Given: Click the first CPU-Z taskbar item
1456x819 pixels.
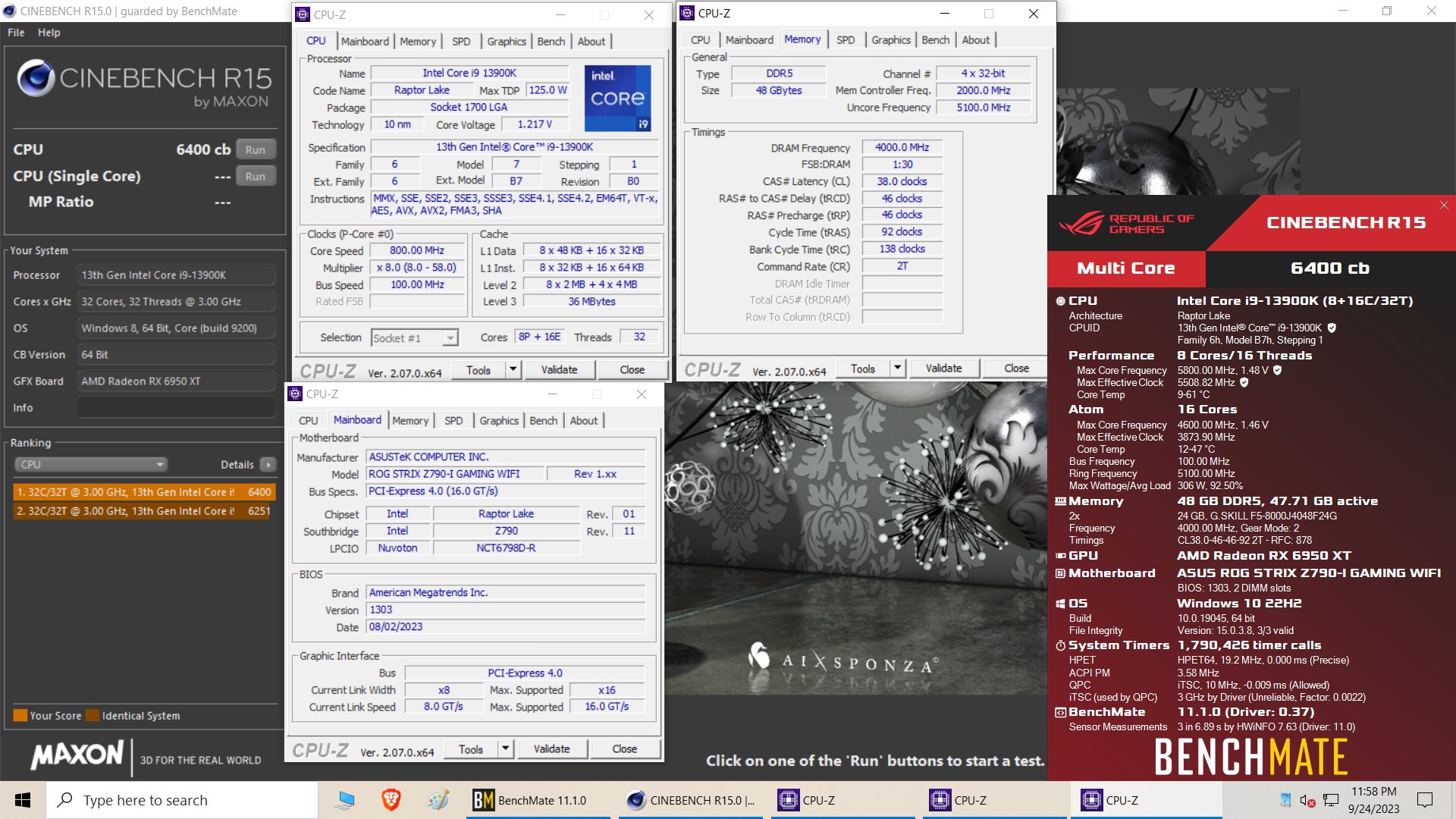Looking at the screenshot, I should pos(843,800).
